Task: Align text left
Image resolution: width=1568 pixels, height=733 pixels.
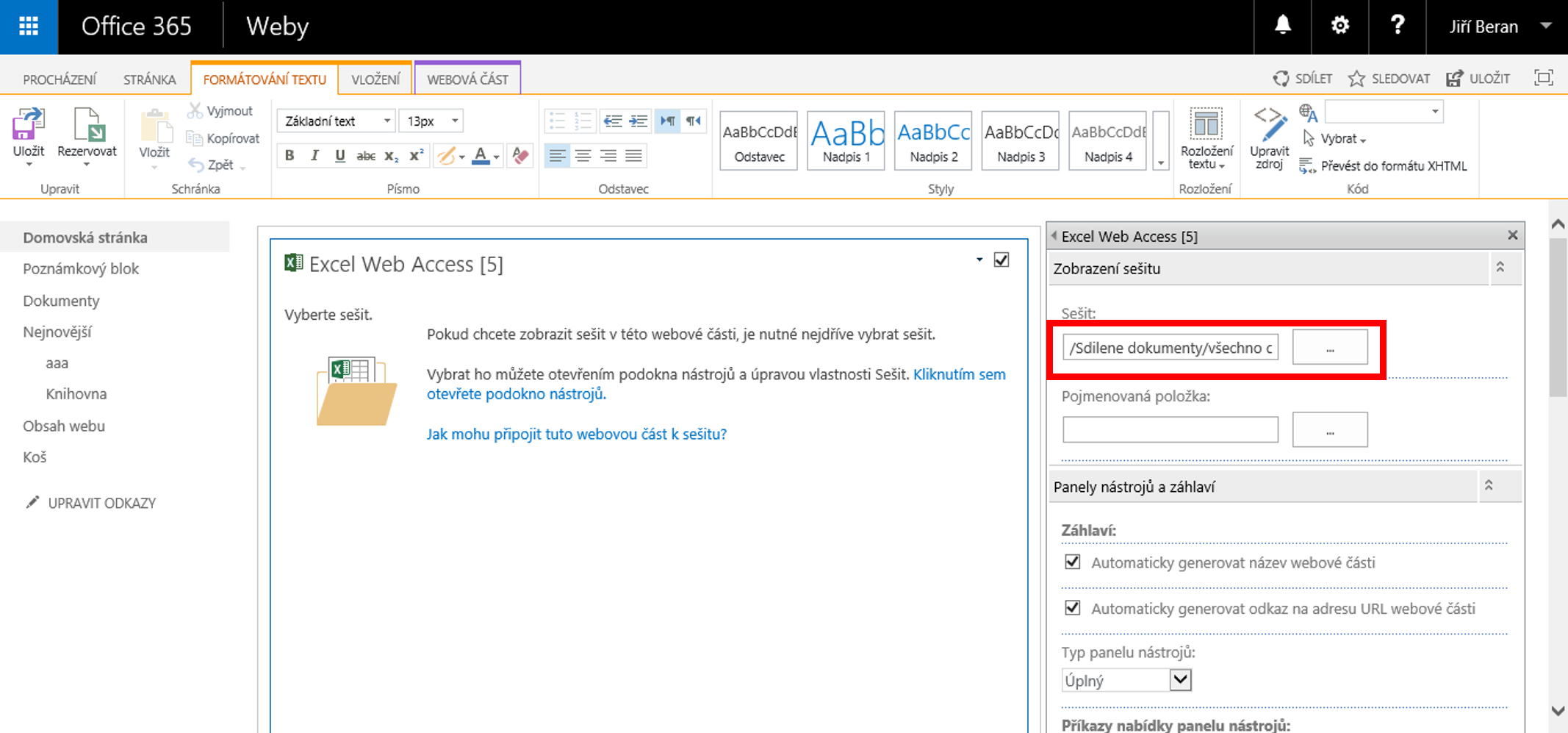Action: [558, 155]
